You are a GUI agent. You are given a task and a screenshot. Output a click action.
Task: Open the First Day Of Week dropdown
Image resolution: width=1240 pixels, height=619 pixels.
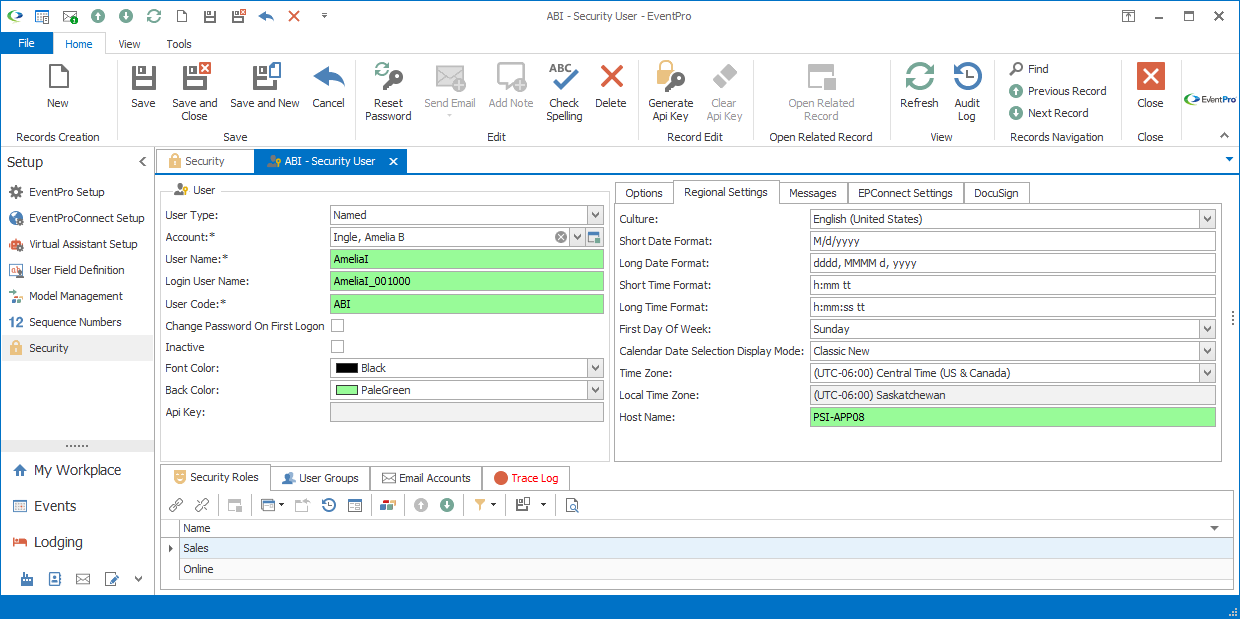click(1207, 329)
